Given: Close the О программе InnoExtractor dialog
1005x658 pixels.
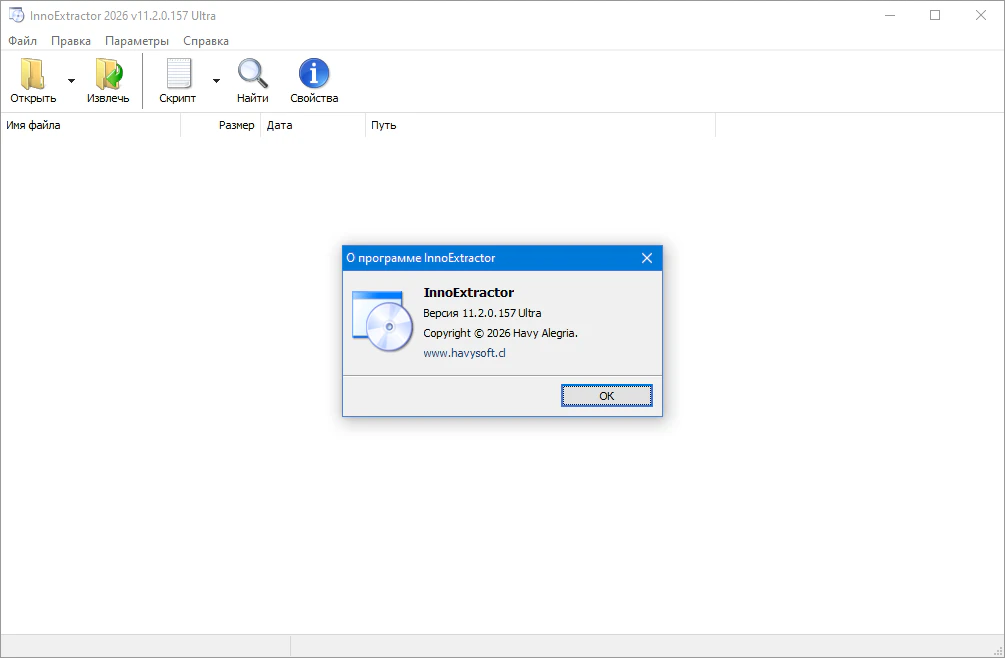Looking at the screenshot, I should point(647,258).
